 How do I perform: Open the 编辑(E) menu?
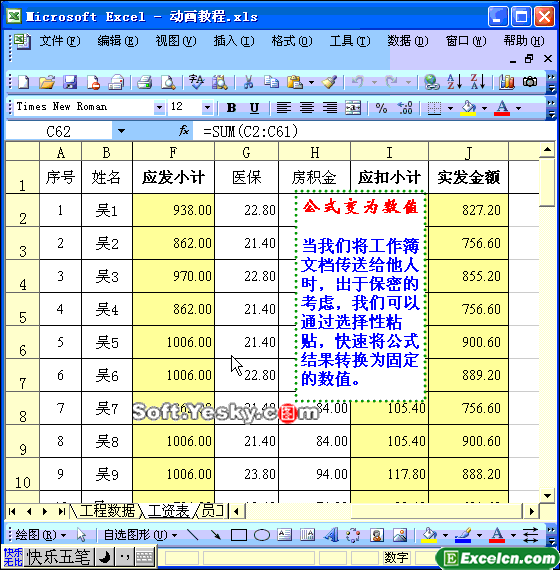coord(118,41)
